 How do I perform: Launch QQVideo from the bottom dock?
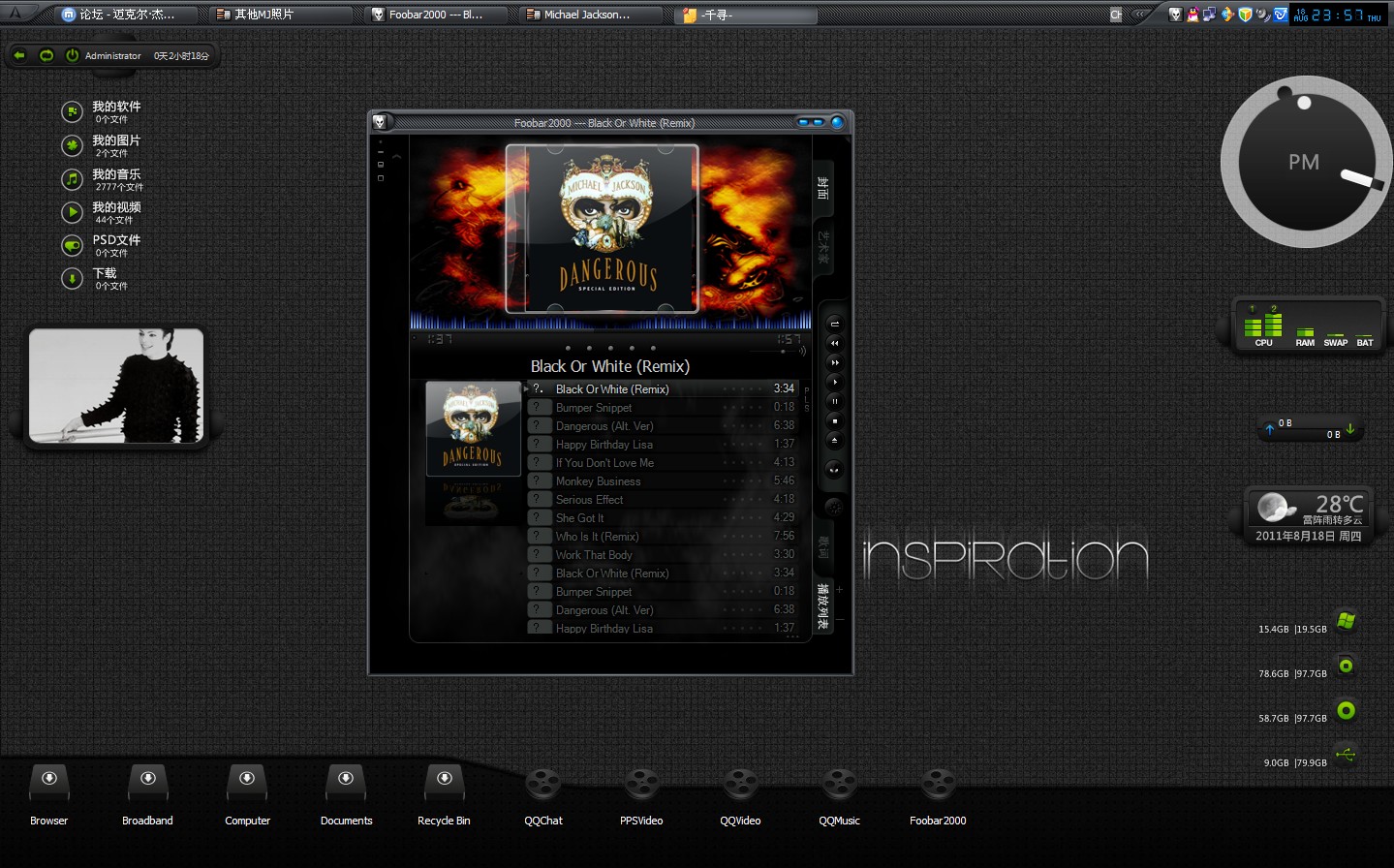(x=740, y=794)
